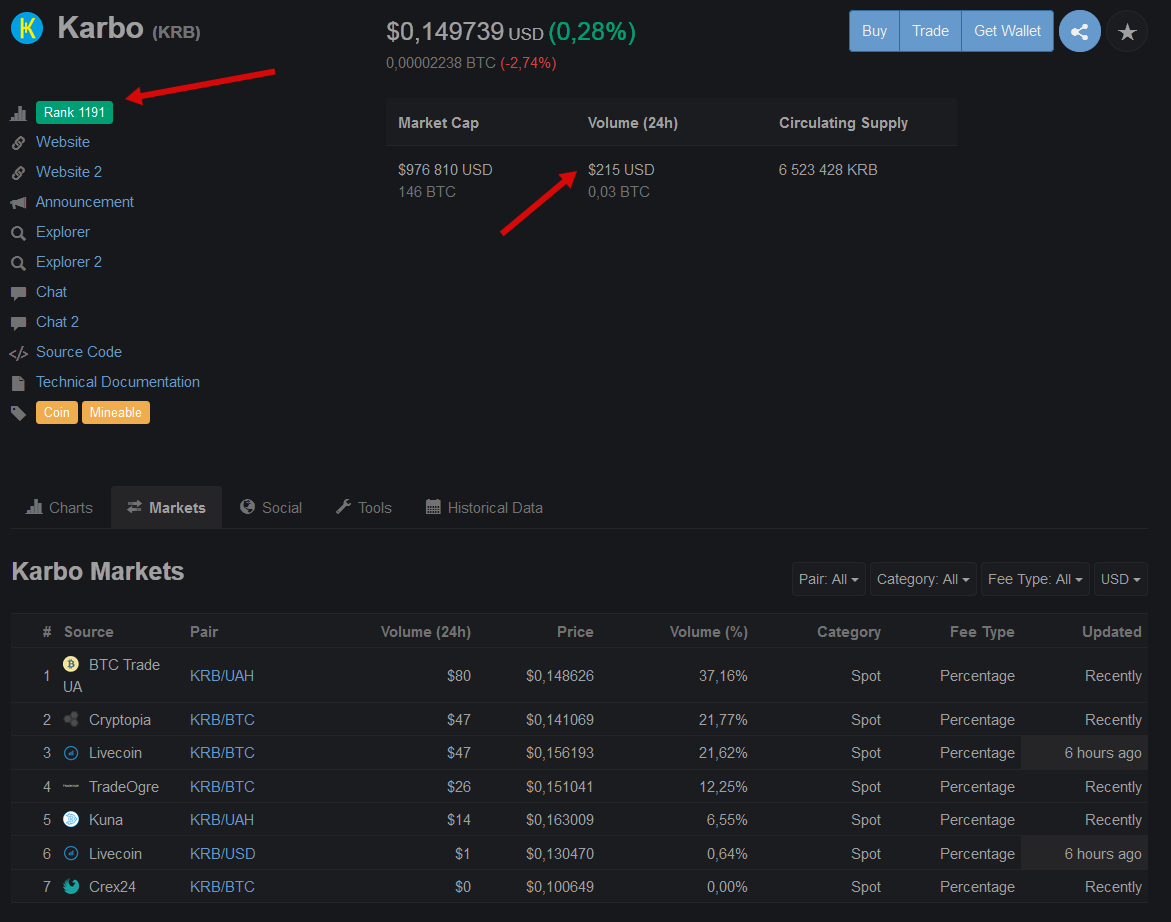Open the Chat link
The height and width of the screenshot is (922, 1171).
pyautogui.click(x=52, y=292)
